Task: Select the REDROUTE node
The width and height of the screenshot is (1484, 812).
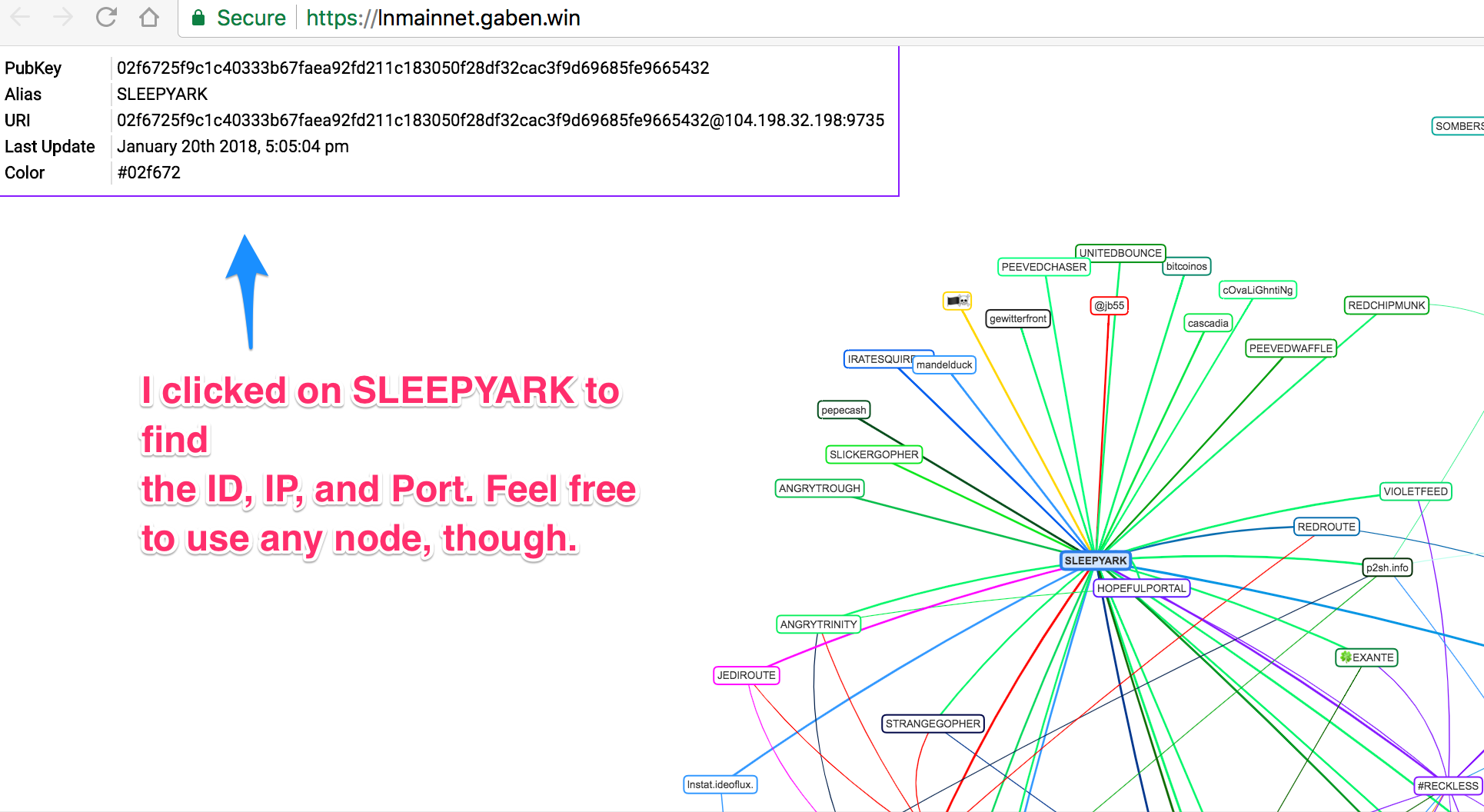Action: point(1326,527)
